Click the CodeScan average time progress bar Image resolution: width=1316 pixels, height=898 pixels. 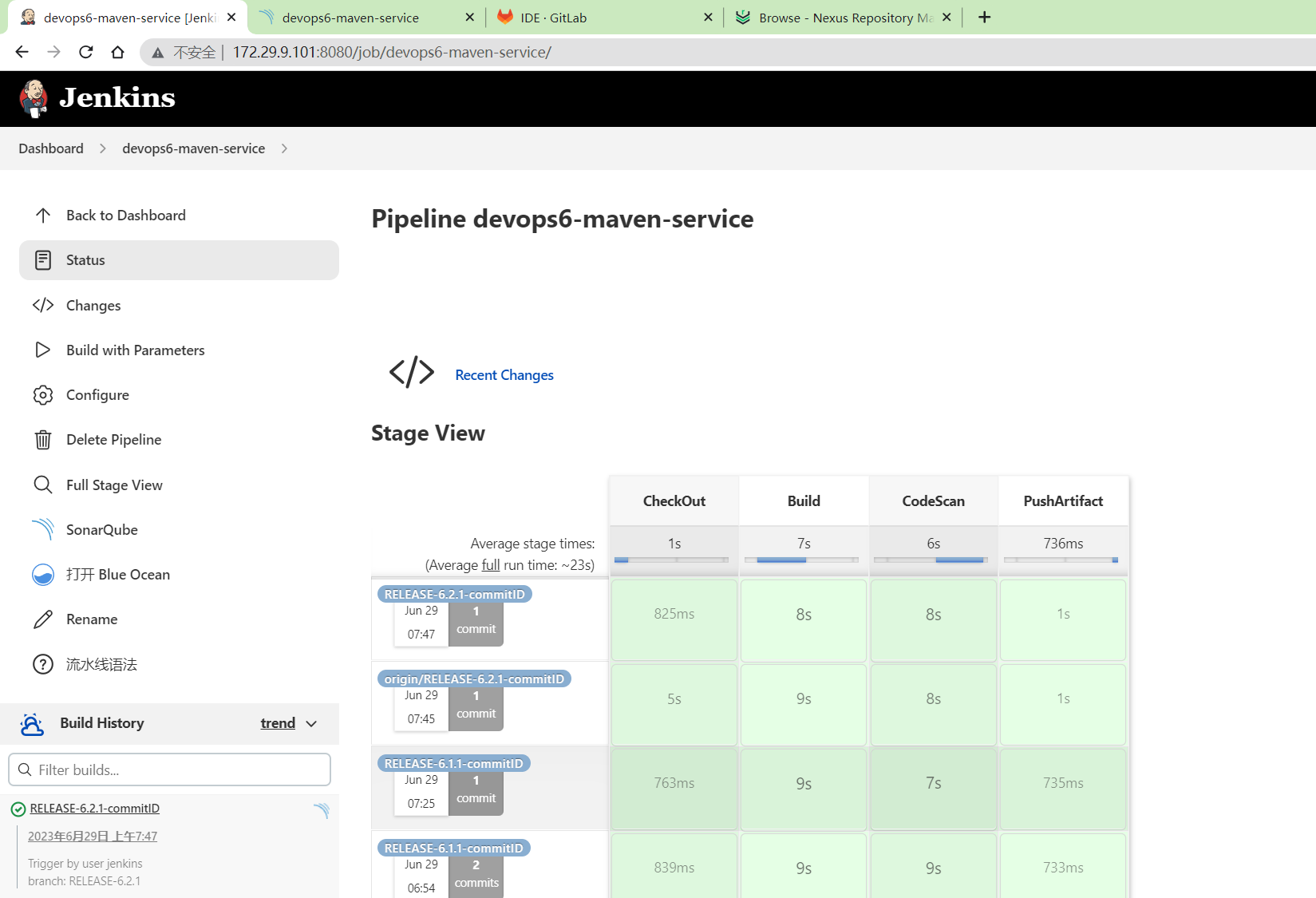932,560
